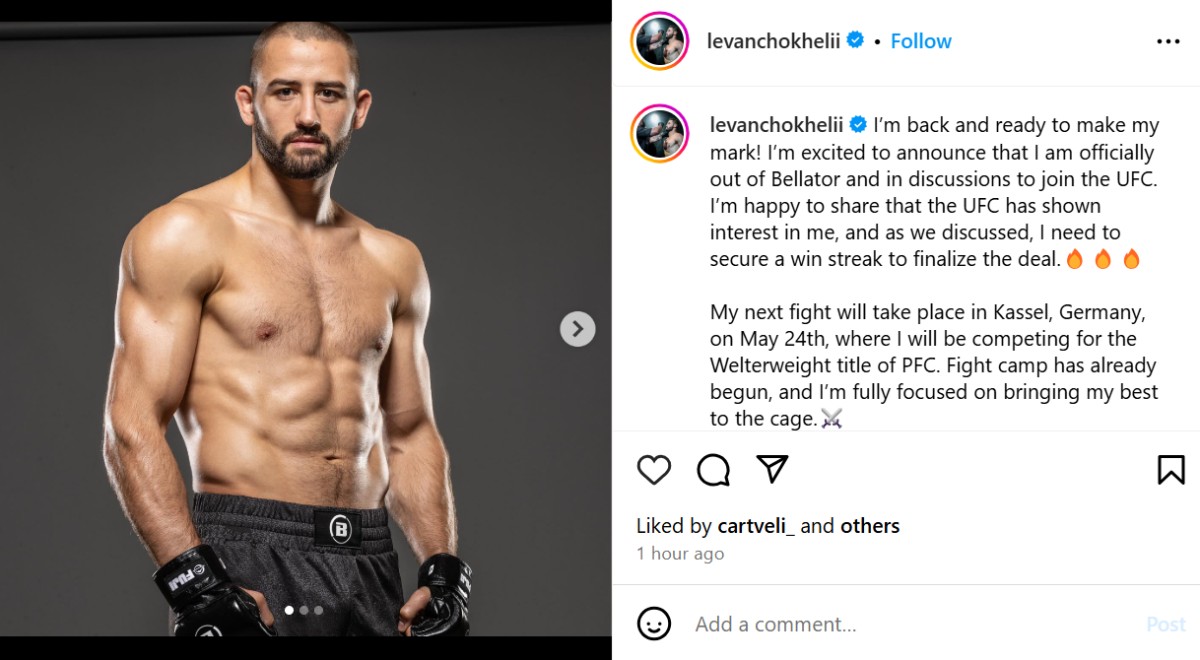The height and width of the screenshot is (660, 1200).
Task: Save post with bookmark icon
Action: coord(1171,469)
